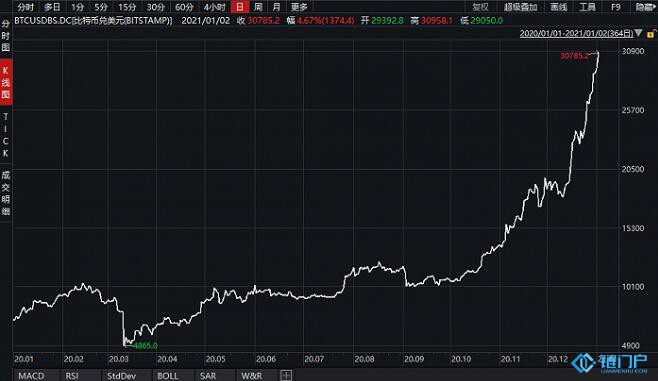
Task: Click the high value 30958.1
Action: [x=437, y=21]
